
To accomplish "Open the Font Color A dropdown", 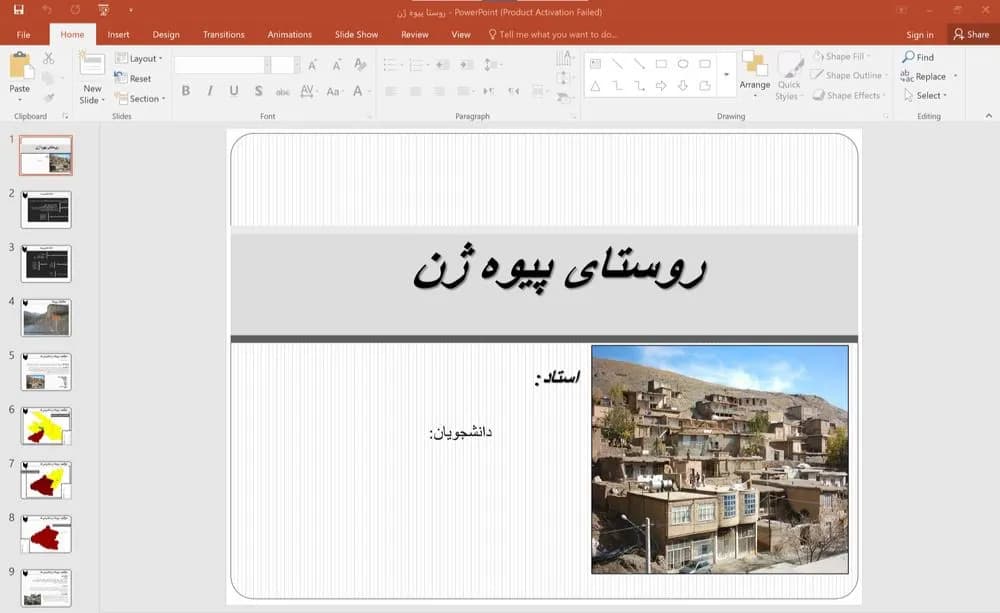I will pos(360,91).
